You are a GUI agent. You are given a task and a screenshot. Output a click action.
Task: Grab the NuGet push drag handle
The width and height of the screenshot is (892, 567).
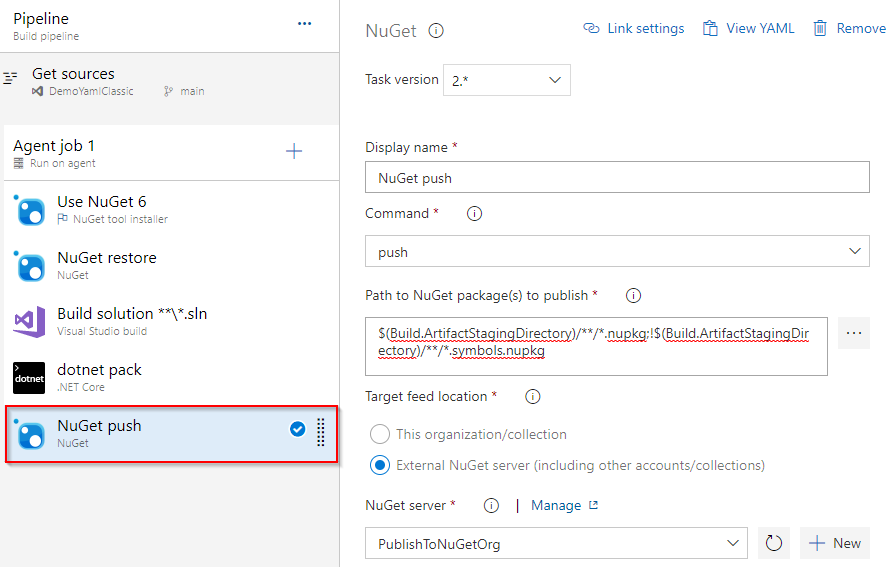tap(321, 432)
